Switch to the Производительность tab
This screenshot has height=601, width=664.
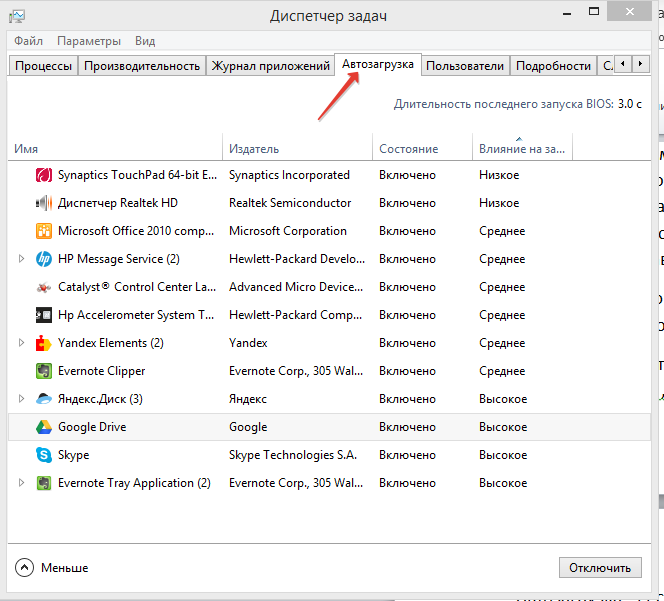[x=142, y=66]
